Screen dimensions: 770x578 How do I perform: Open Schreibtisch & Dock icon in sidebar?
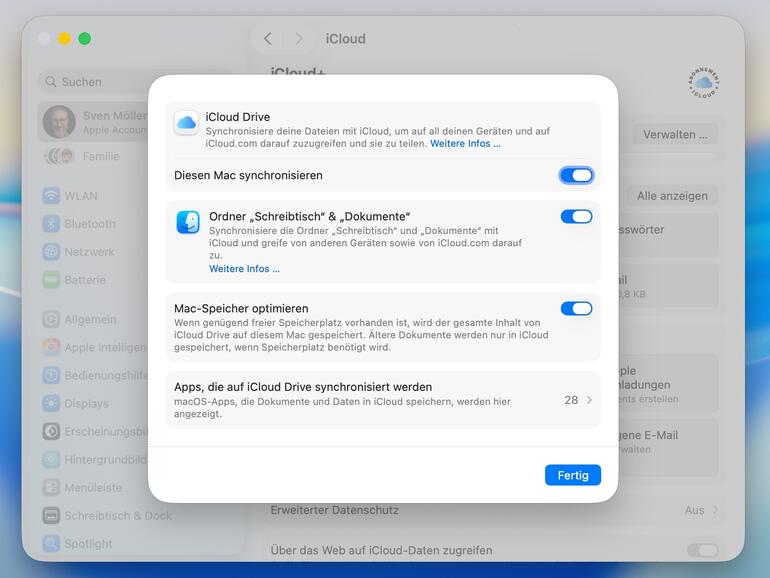point(51,515)
